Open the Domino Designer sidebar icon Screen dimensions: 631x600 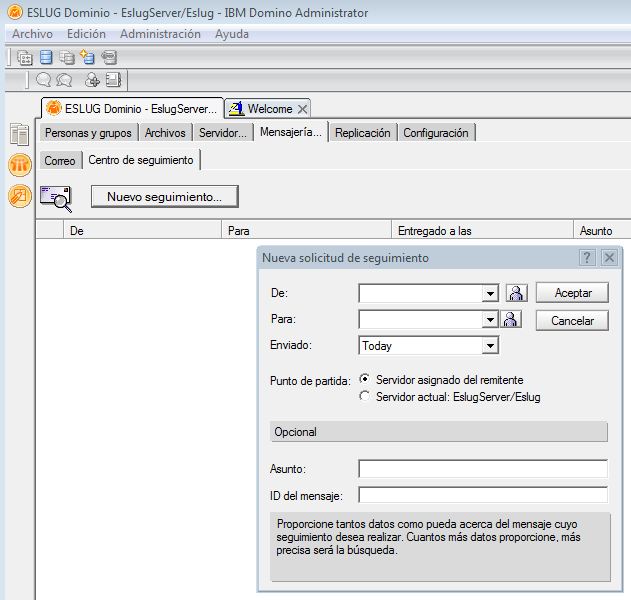(20, 196)
